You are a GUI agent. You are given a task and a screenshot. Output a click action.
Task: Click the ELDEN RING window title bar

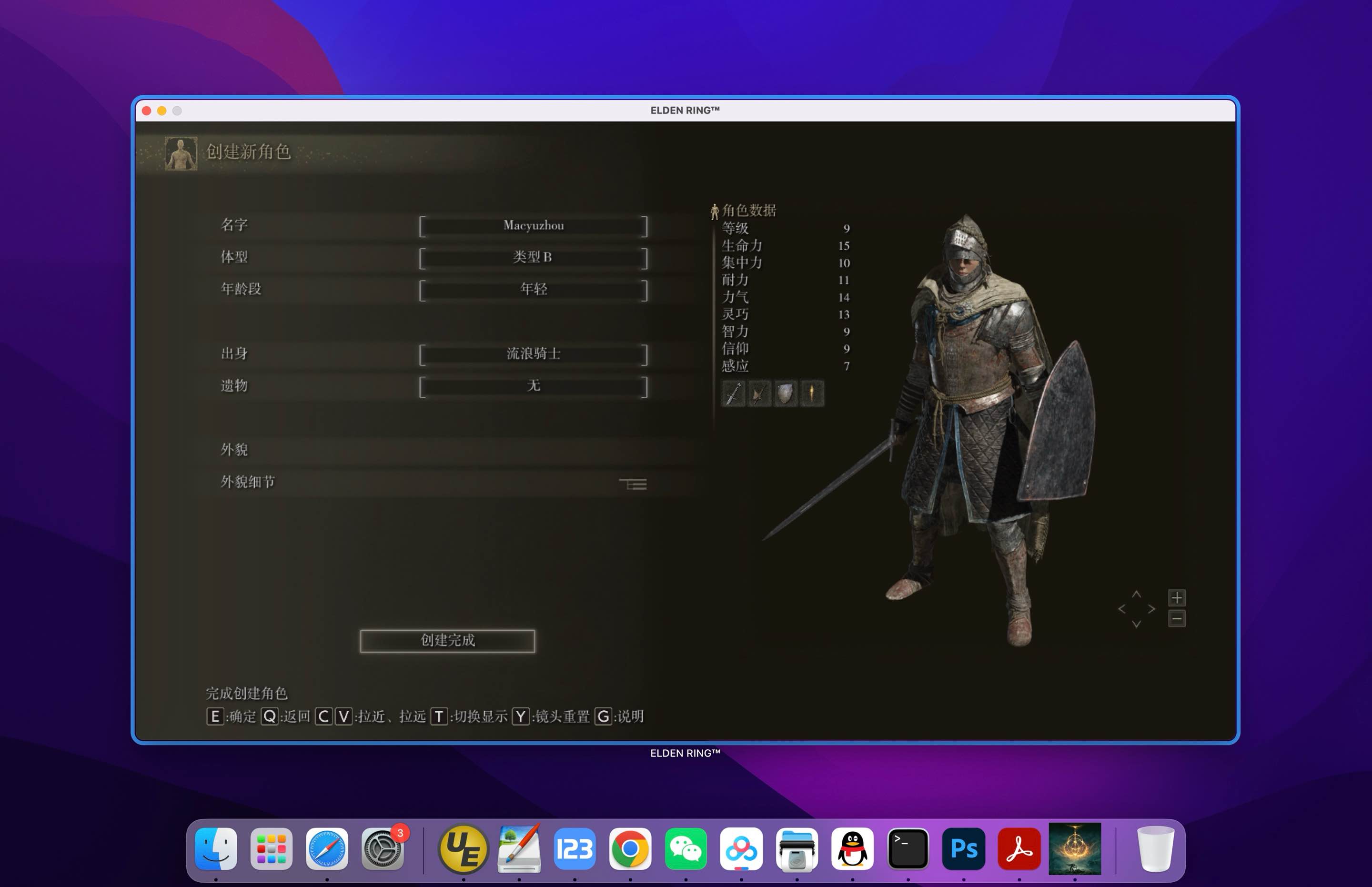tap(686, 111)
